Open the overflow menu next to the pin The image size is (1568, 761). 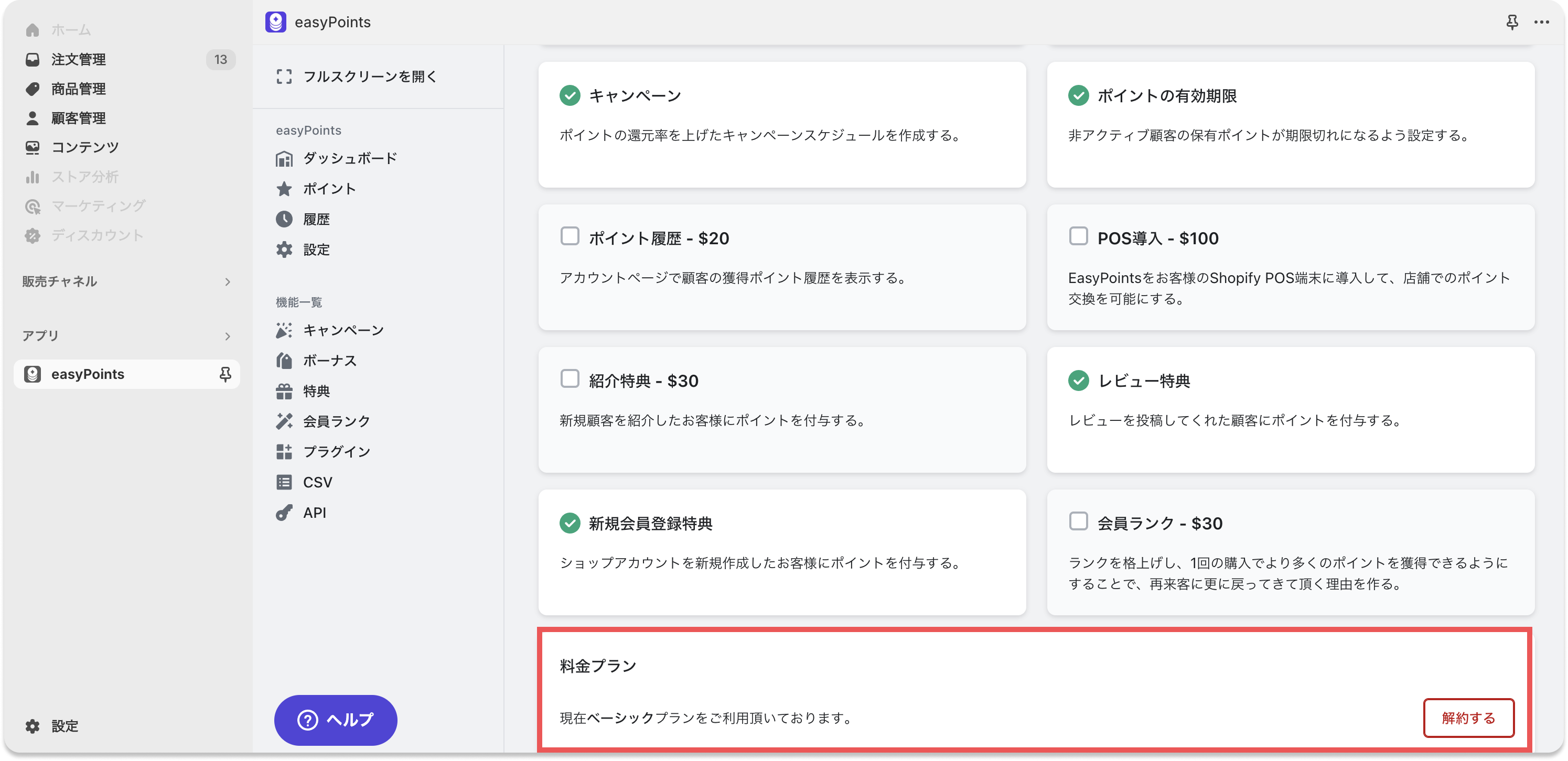[1542, 22]
